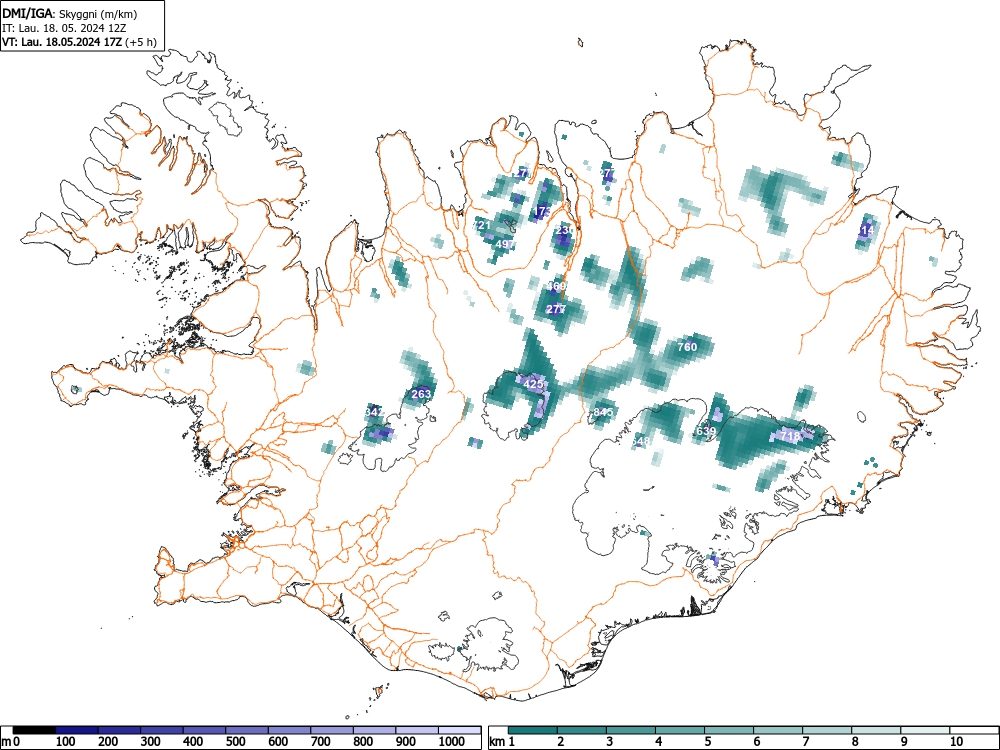Viewport: 1000px width, 750px height.
Task: Click the visibility value 548 on the map
Action: tap(640, 441)
